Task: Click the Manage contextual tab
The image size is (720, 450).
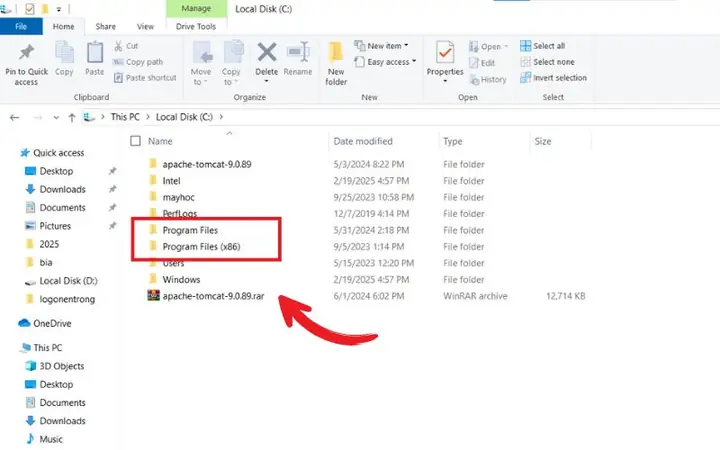Action: pos(196,9)
